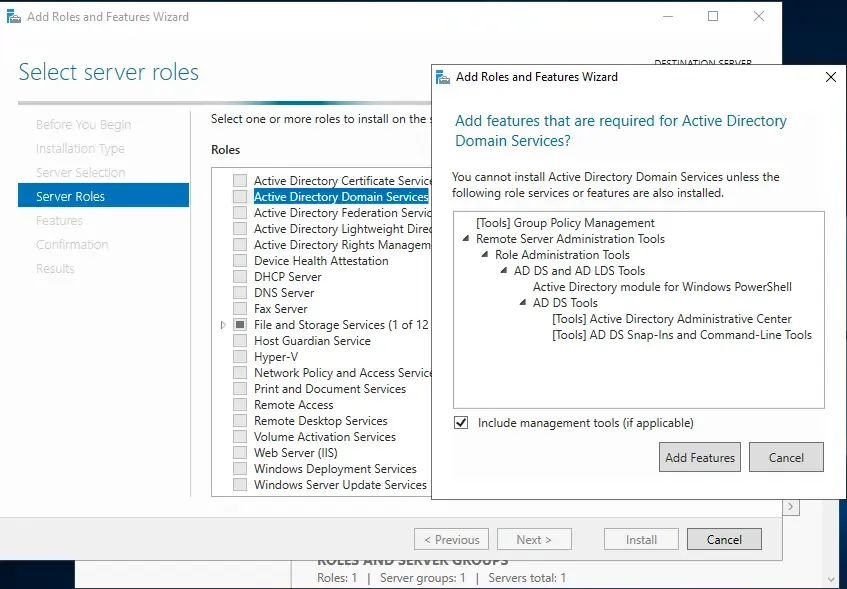Close the main Add Roles wizard window
Image resolution: width=847 pixels, height=589 pixels.
click(758, 16)
